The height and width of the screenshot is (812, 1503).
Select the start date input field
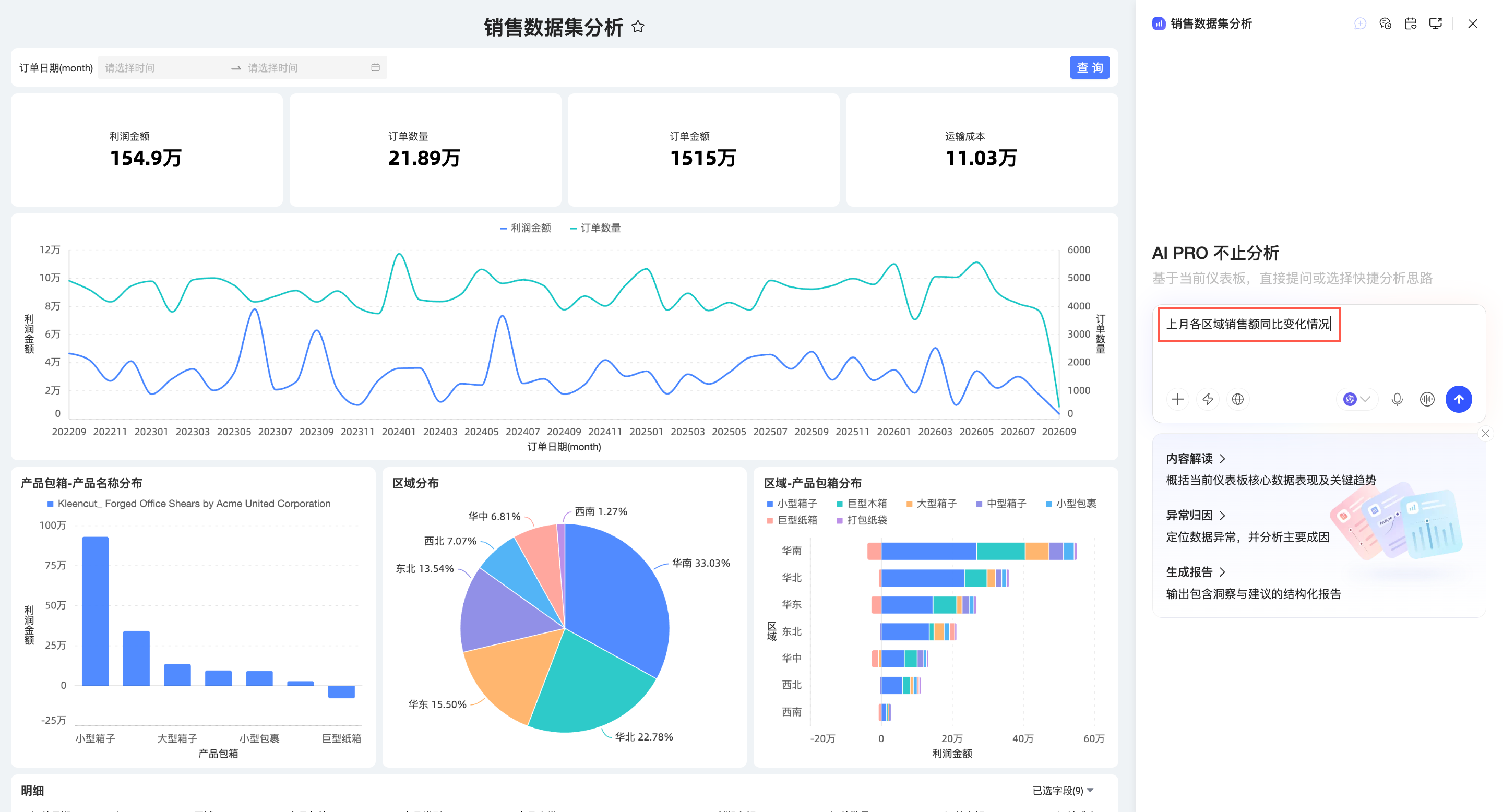[x=163, y=68]
